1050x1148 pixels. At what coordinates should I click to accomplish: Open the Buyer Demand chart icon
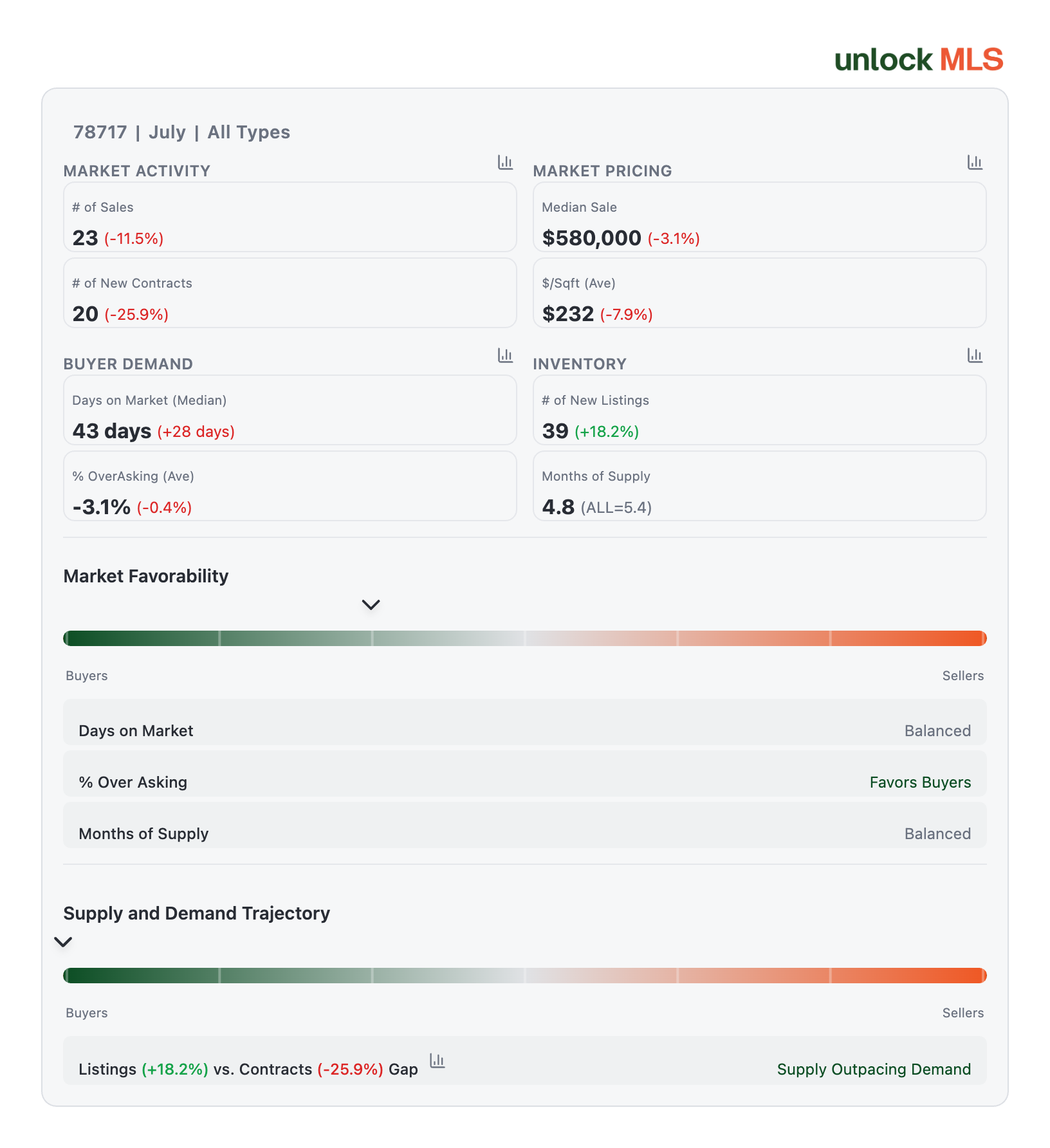(x=505, y=355)
